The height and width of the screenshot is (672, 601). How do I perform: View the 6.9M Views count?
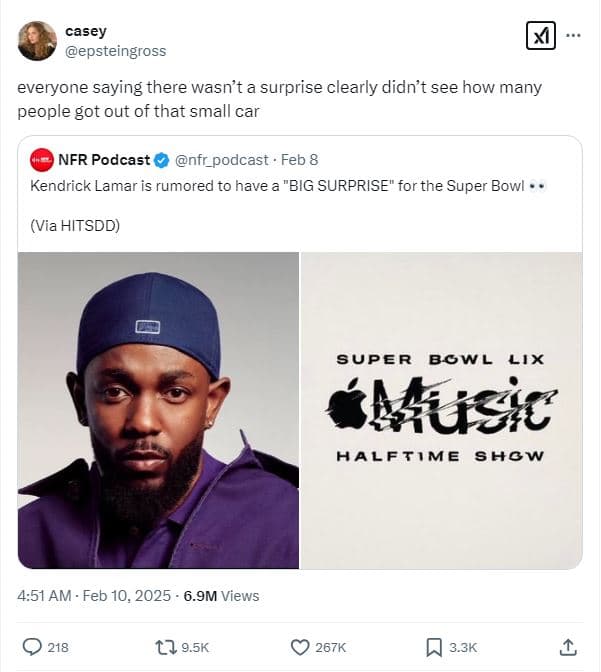[219, 596]
